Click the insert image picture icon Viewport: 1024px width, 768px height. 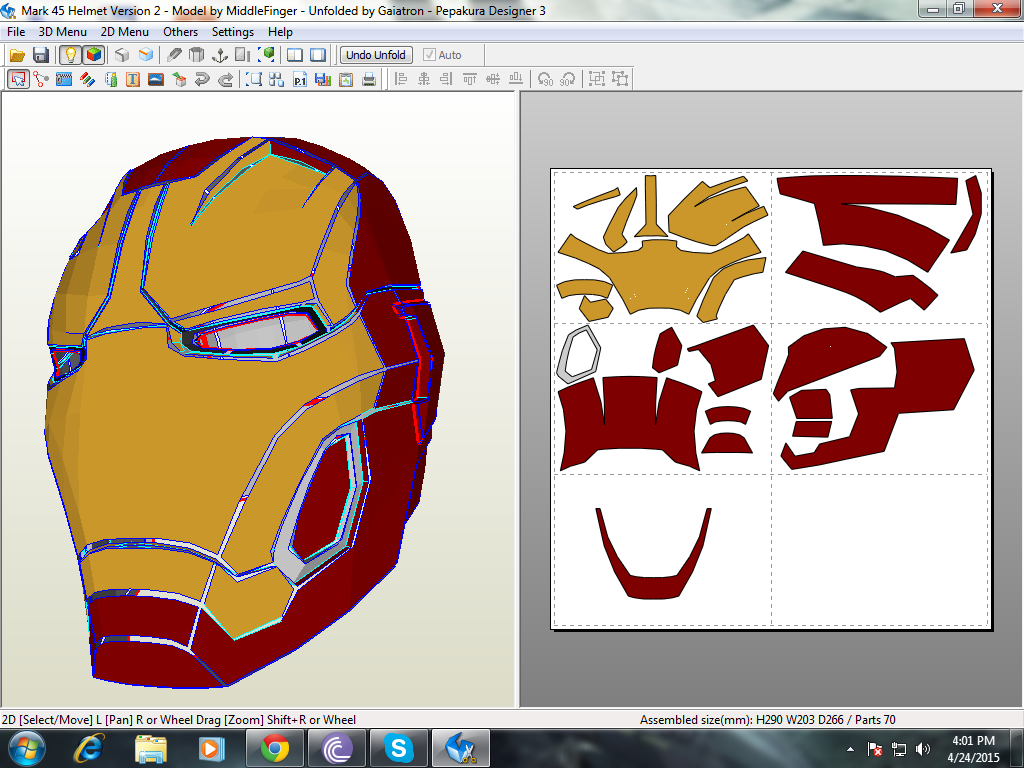click(x=156, y=80)
